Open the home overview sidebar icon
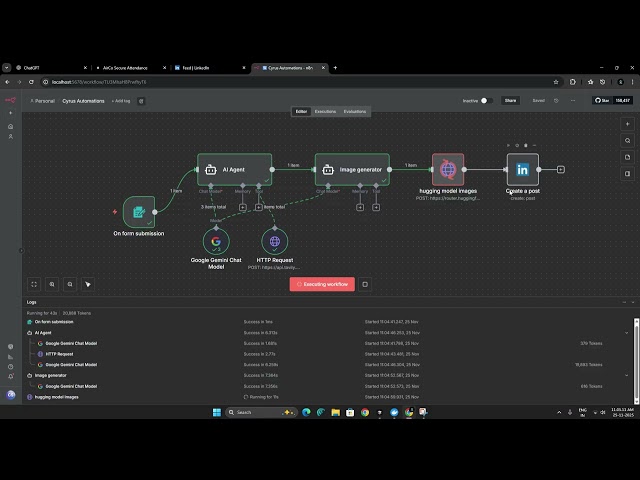 click(x=11, y=127)
